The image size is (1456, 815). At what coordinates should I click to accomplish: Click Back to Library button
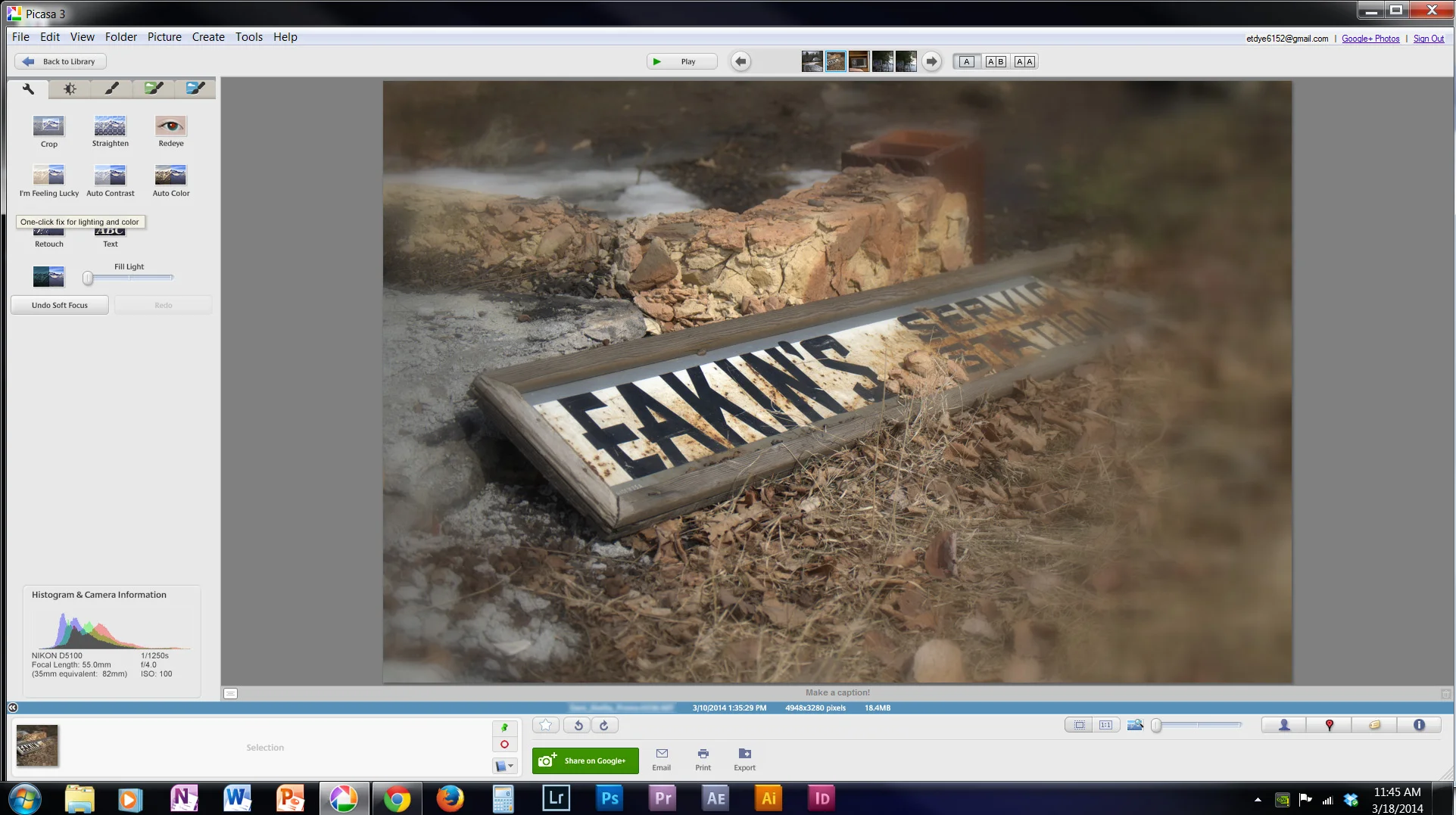point(60,61)
